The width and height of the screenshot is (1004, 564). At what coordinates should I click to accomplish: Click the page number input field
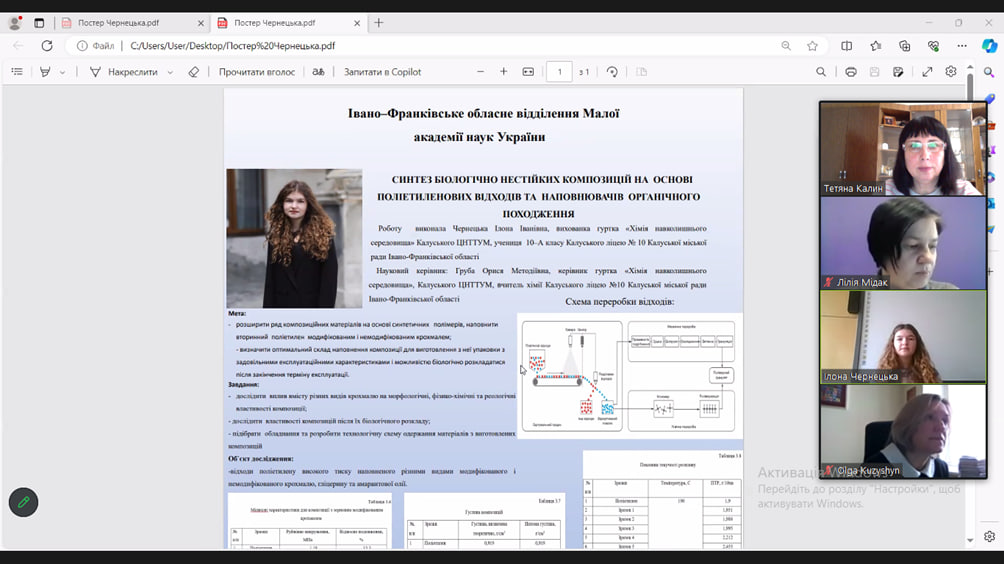coord(559,72)
